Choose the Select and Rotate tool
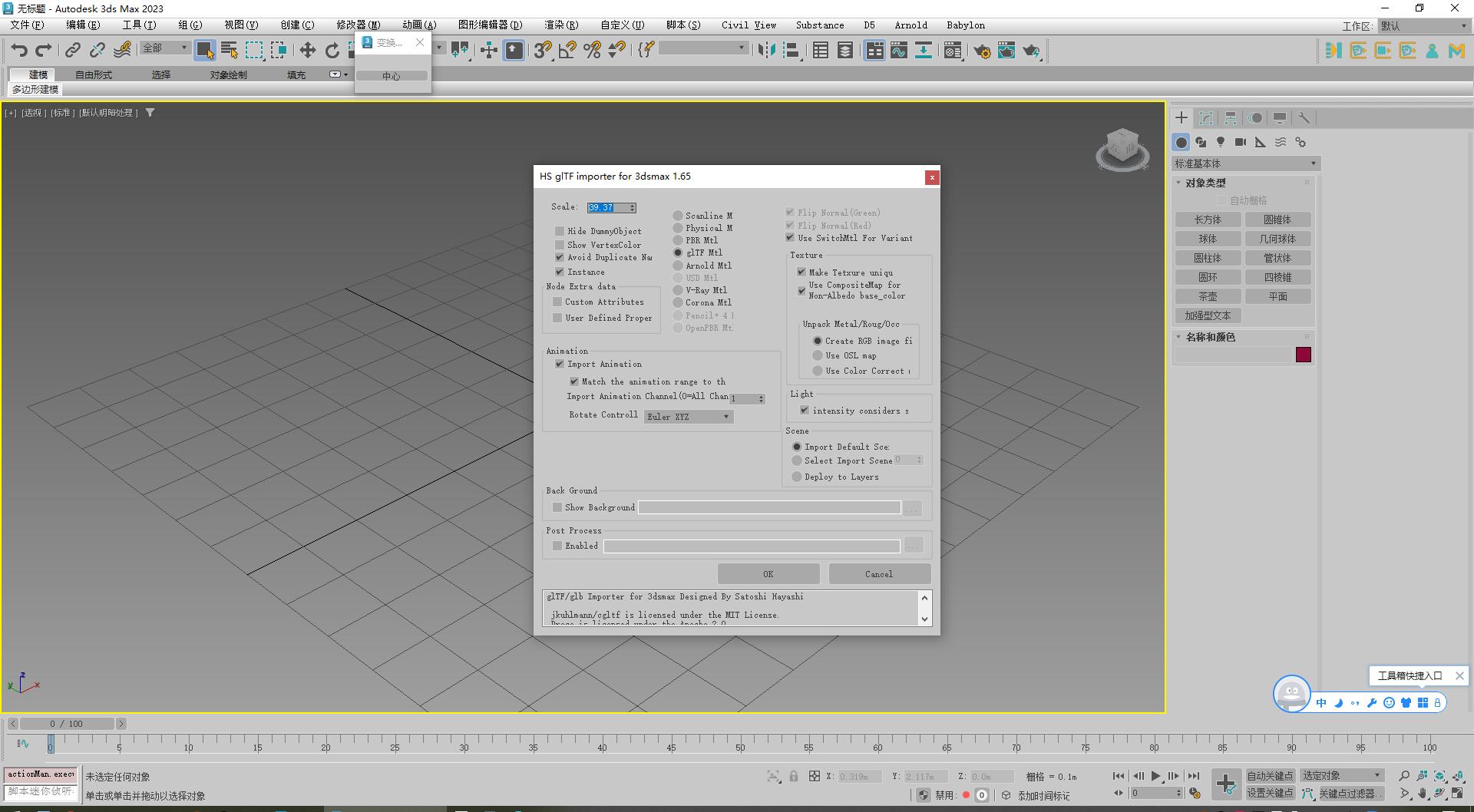Screen dimensions: 1474x812 [x=332, y=51]
